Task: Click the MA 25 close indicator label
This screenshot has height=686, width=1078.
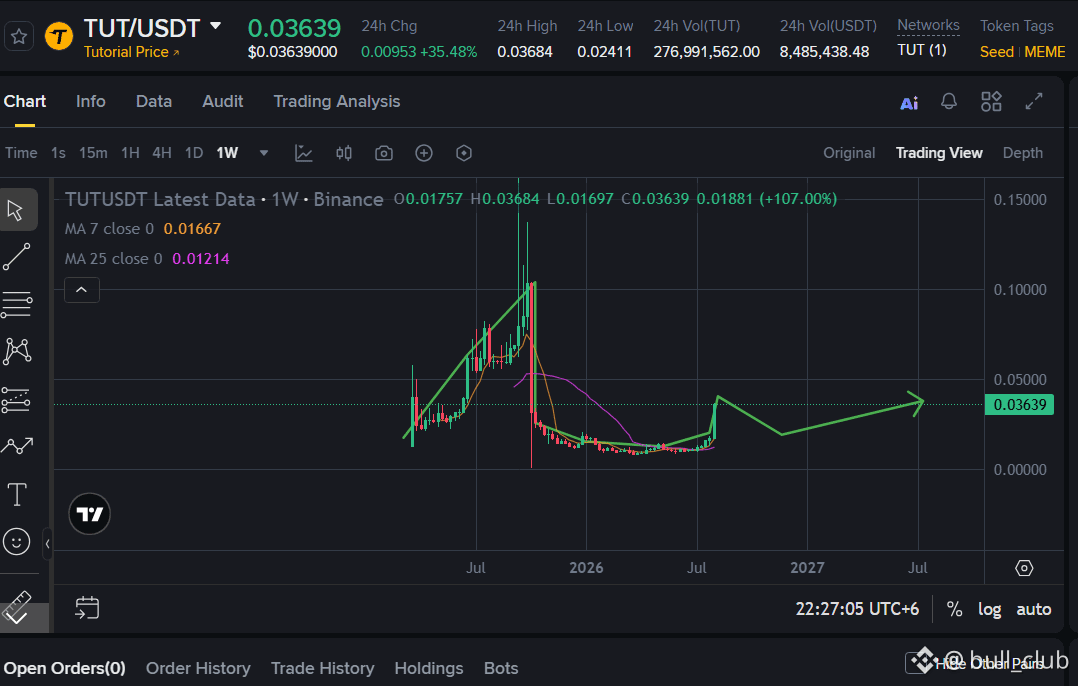Action: click(x=113, y=259)
